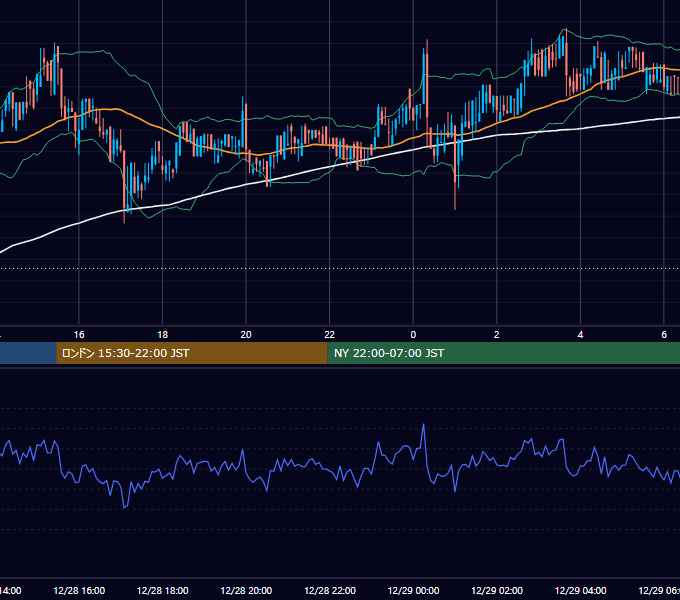Click the 0 hour label on price chart
This screenshot has height=600, width=680.
click(413, 335)
